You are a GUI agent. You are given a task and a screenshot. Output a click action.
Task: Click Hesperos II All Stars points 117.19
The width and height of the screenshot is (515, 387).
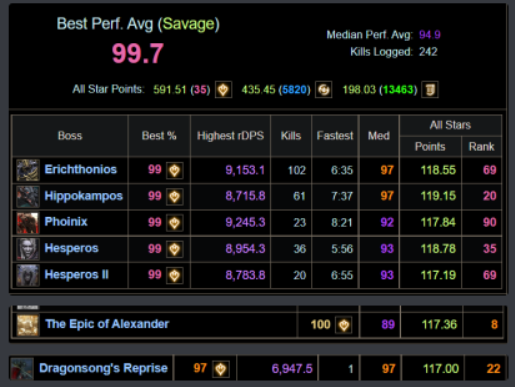click(x=438, y=275)
